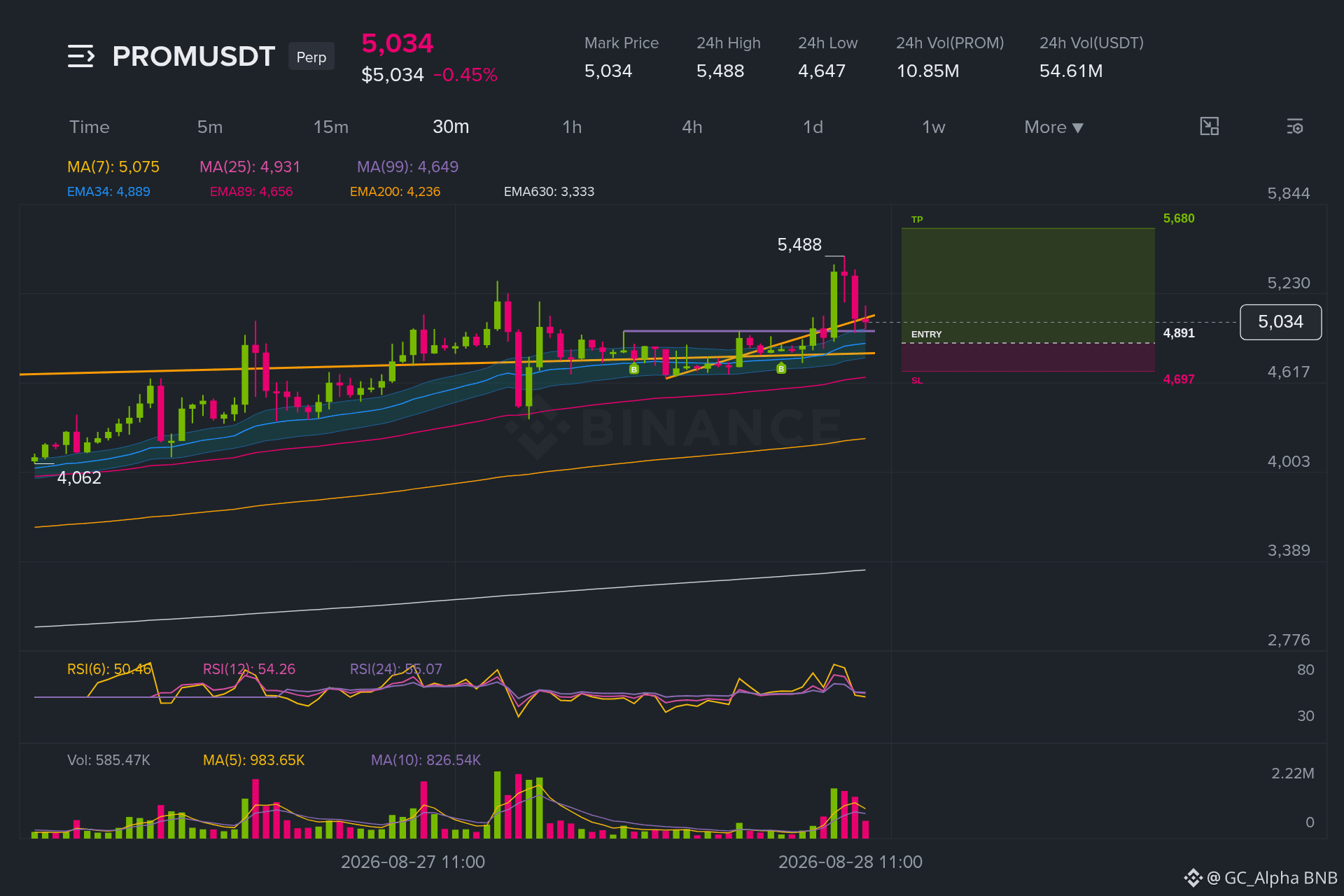Image resolution: width=1344 pixels, height=896 pixels.
Task: Click the second green B buy marker
Action: coord(781,368)
